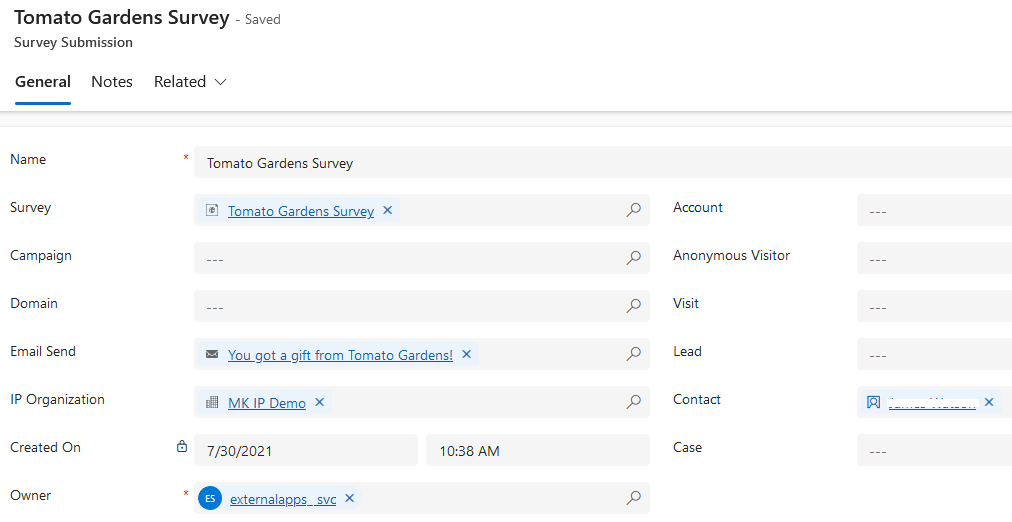Select the empty Account field

(935, 210)
